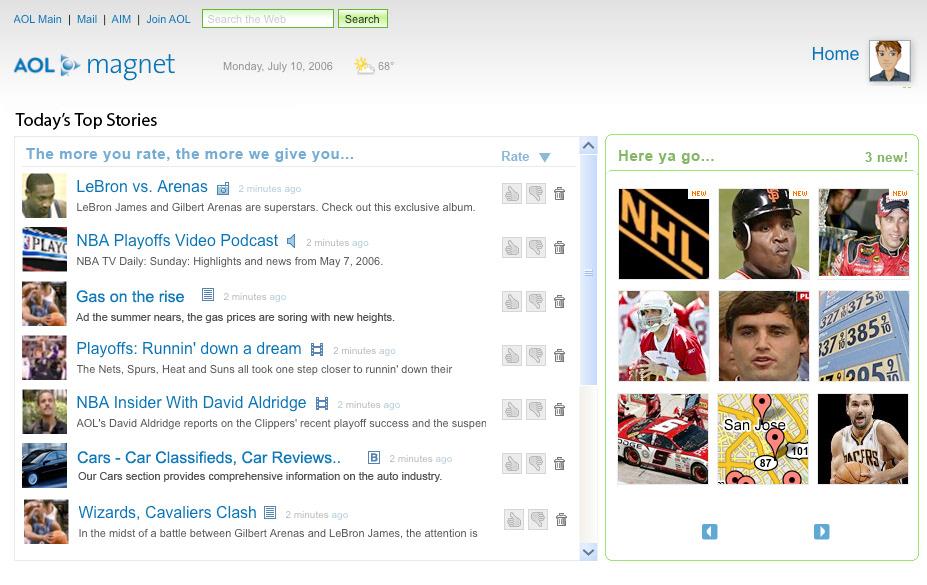Go to previous page of recommendations
Image resolution: width=927 pixels, height=585 pixels.
[709, 532]
